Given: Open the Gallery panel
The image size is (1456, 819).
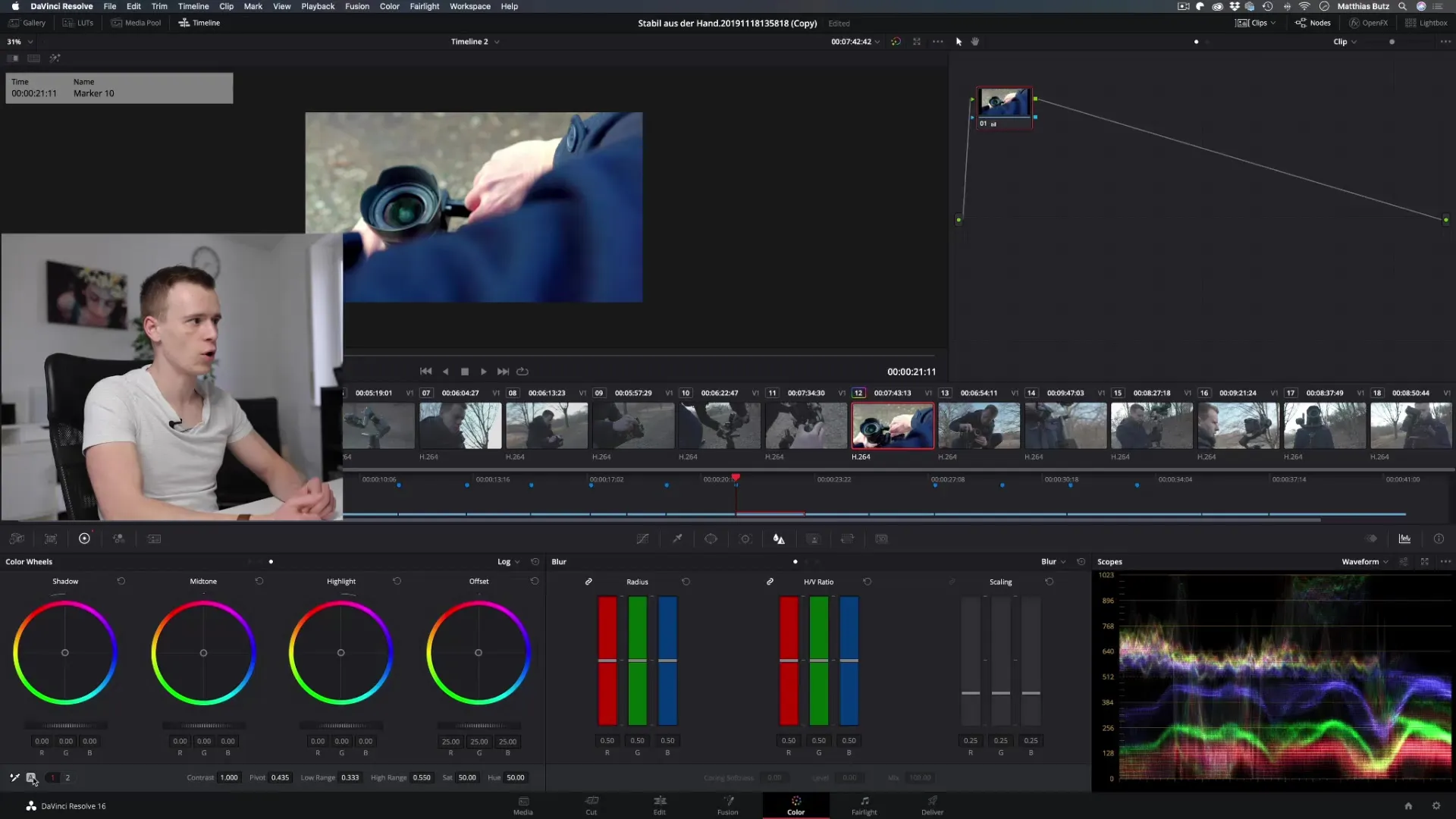Looking at the screenshot, I should (x=27, y=23).
